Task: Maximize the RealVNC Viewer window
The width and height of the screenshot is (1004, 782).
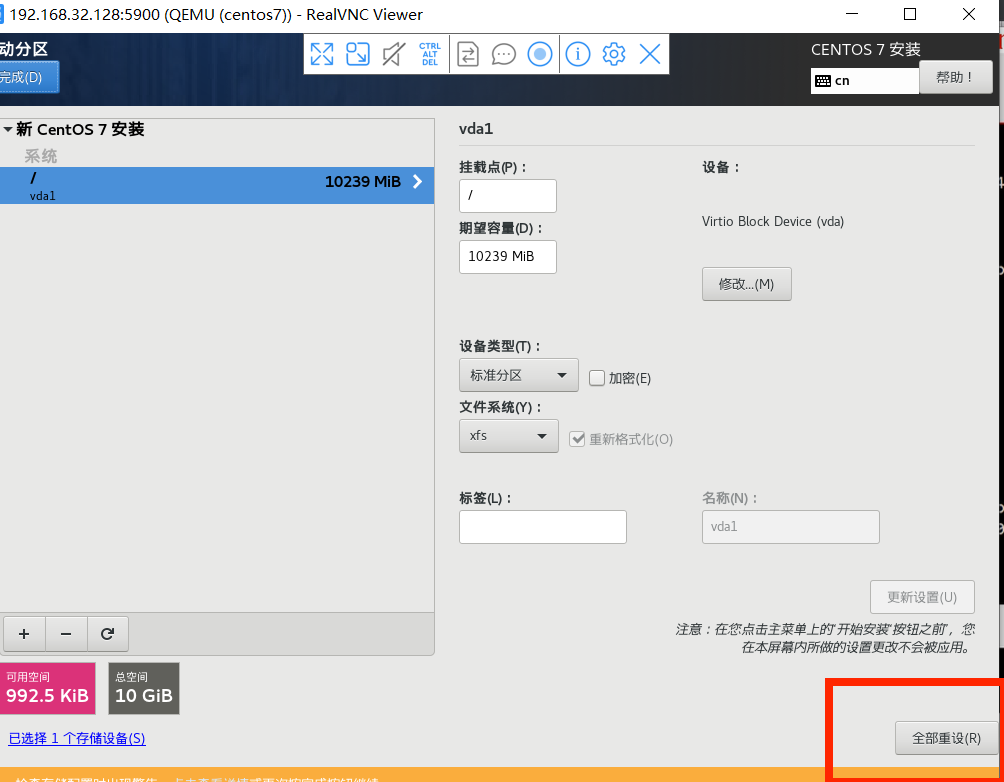Action: click(910, 14)
